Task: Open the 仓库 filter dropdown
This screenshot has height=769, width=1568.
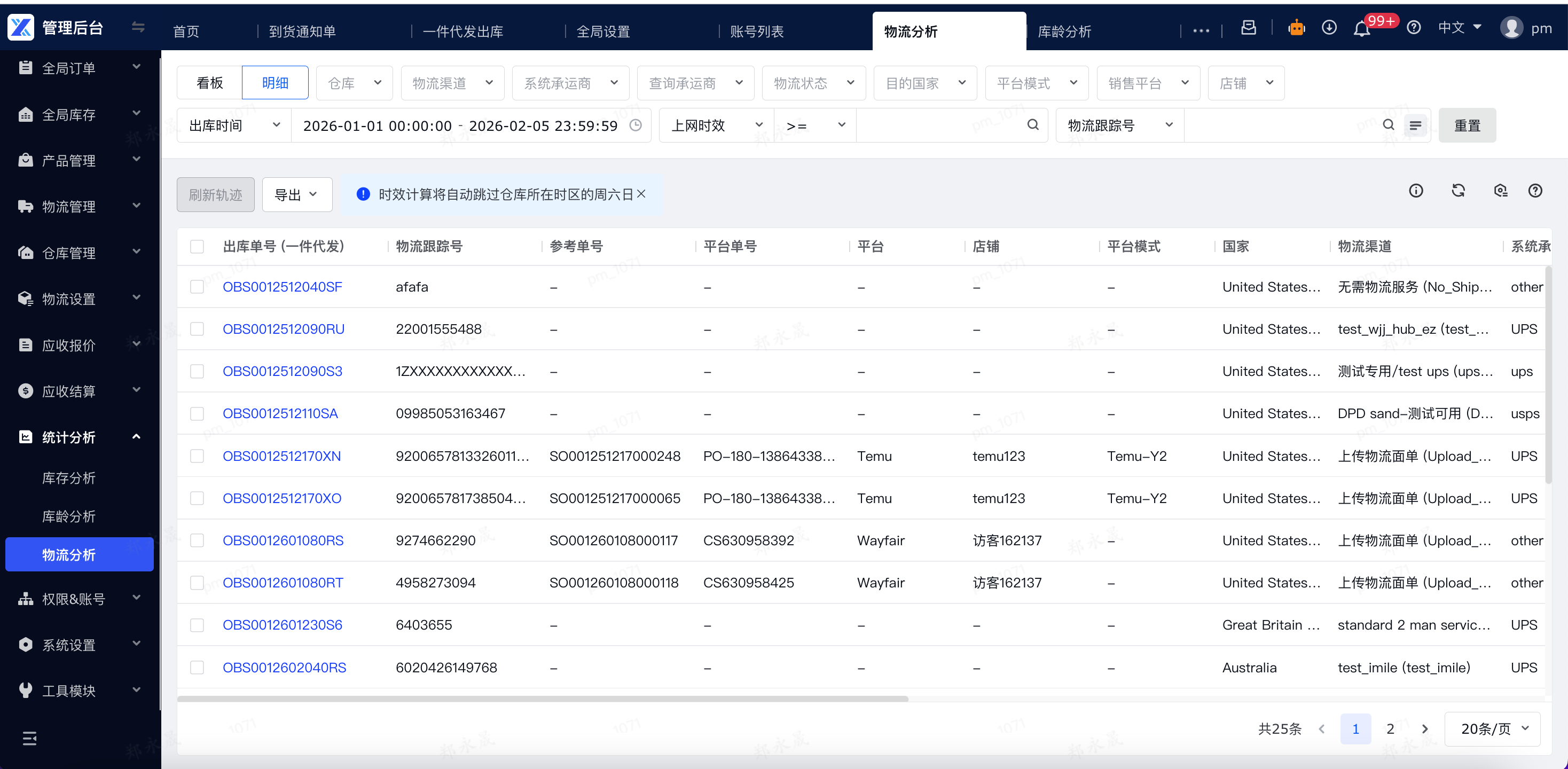Action: [354, 83]
